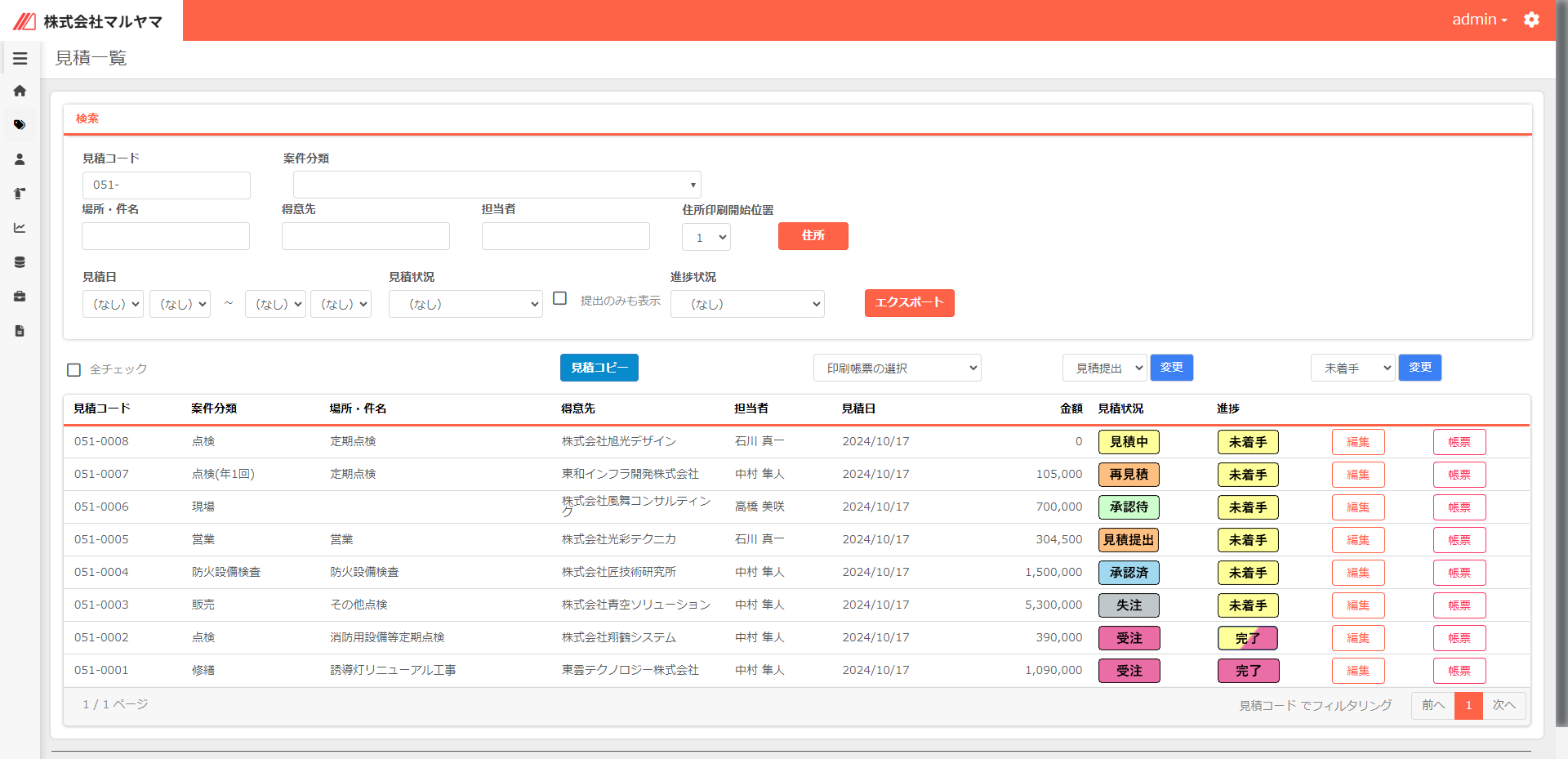This screenshot has width=1568, height=759.
Task: Click the マルヤマ company logo
Action: (x=88, y=21)
